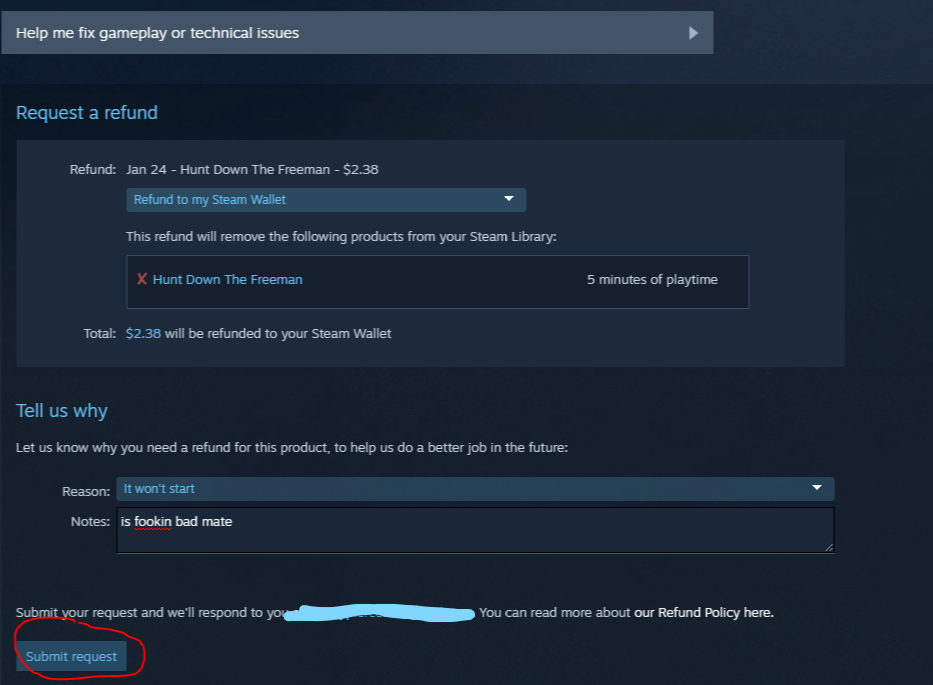
Task: Open the Refund to my Steam Wallet dropdown
Action: pos(326,200)
